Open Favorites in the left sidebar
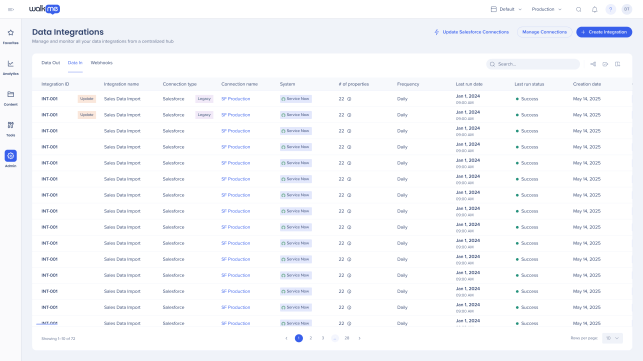 [11, 36]
